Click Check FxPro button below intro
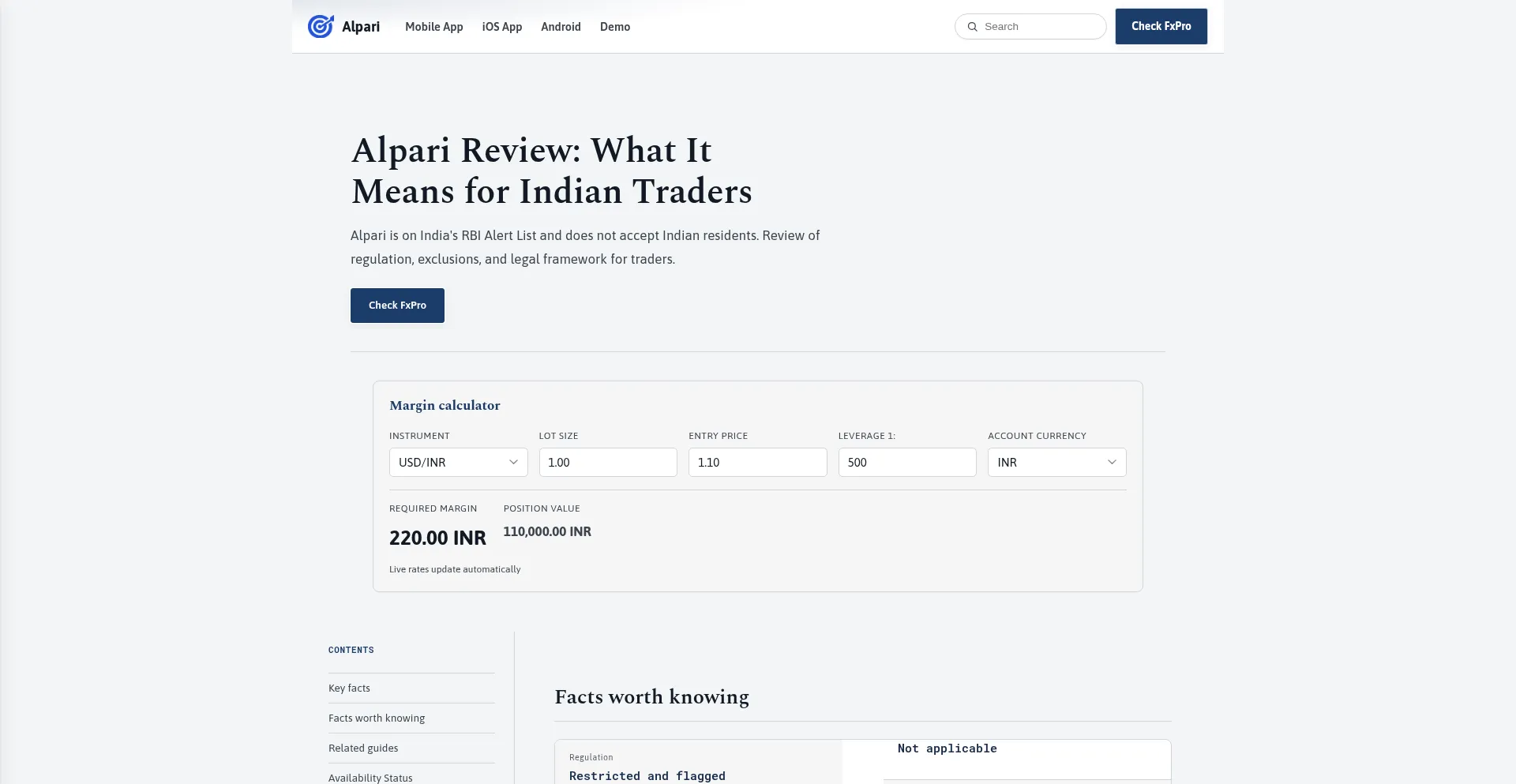The width and height of the screenshot is (1516, 784). 397,306
